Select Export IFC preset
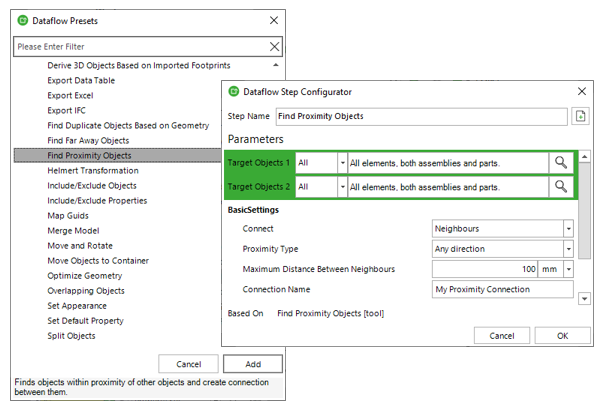This screenshot has height=410, width=607. pyautogui.click(x=66, y=111)
